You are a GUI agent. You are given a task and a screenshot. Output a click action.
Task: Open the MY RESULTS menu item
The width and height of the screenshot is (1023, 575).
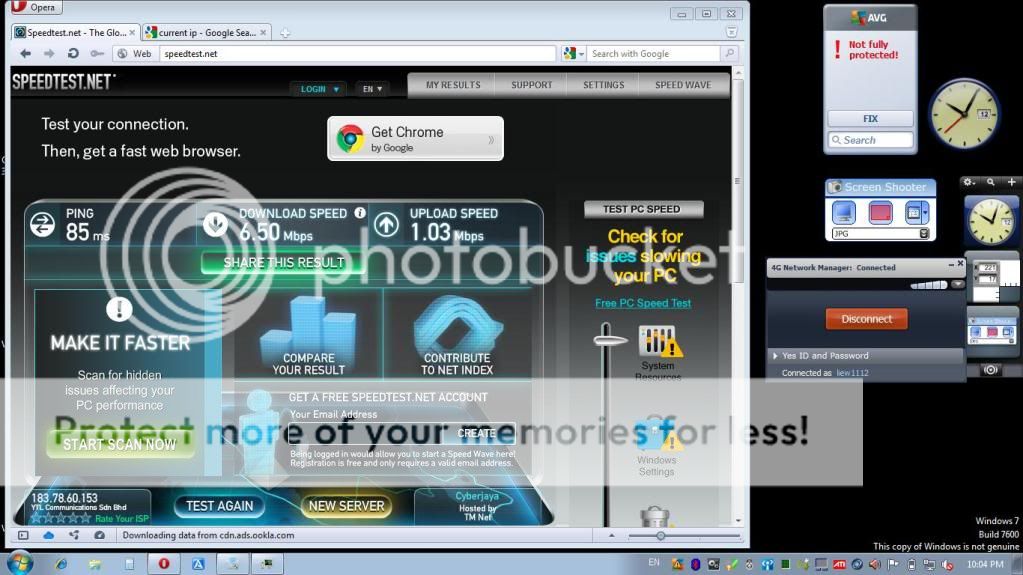453,86
